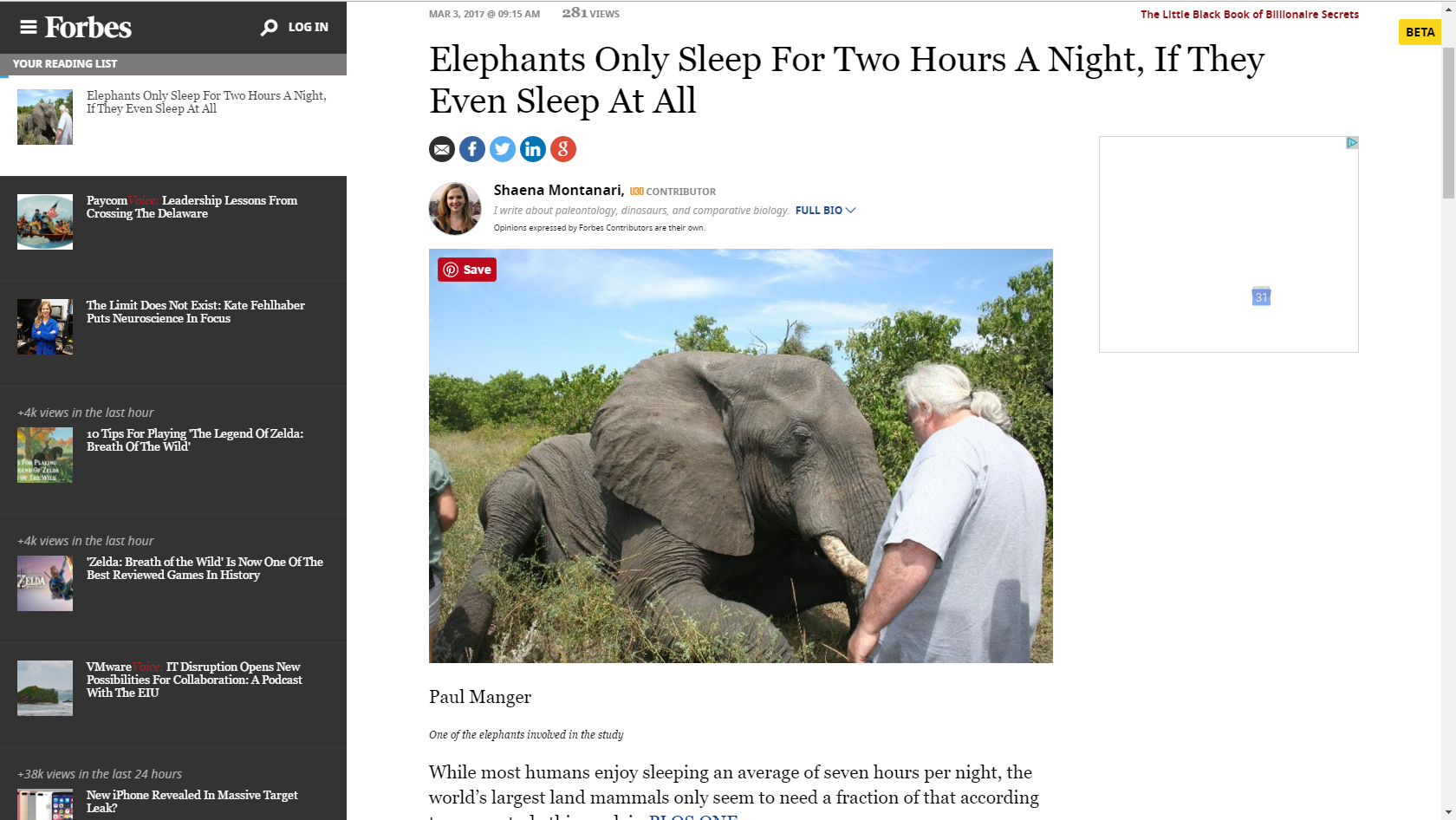Screen dimensions: 1456x820
Task: Click the AdChoices icon on advertisement
Action: 1352,143
